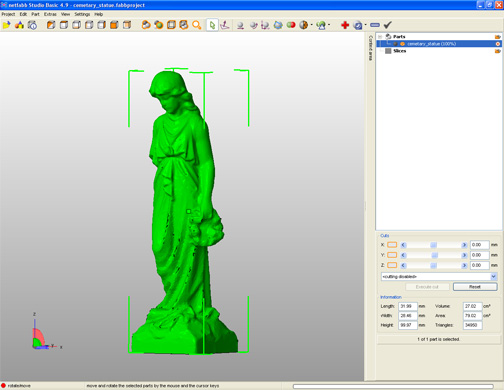Screen dimensions: 504x390
Task: Click the blue circular icon beside red plus
Action: (x=358, y=25)
